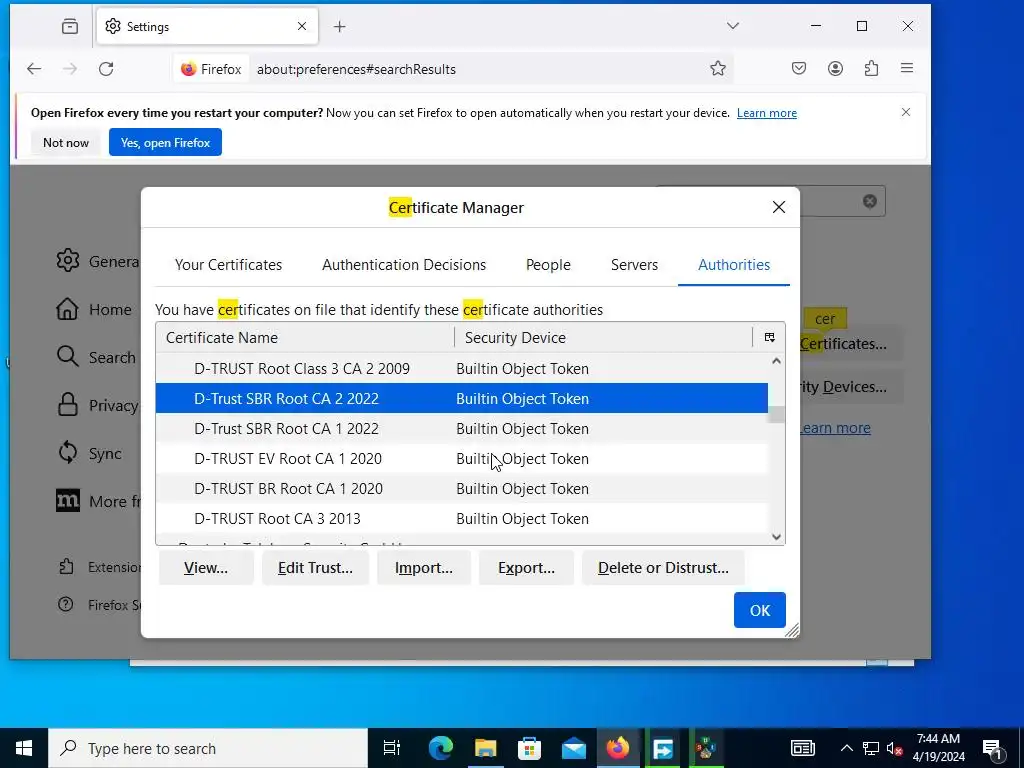Show hidden system tray icons chevron
The width and height of the screenshot is (1024, 768).
(x=846, y=748)
